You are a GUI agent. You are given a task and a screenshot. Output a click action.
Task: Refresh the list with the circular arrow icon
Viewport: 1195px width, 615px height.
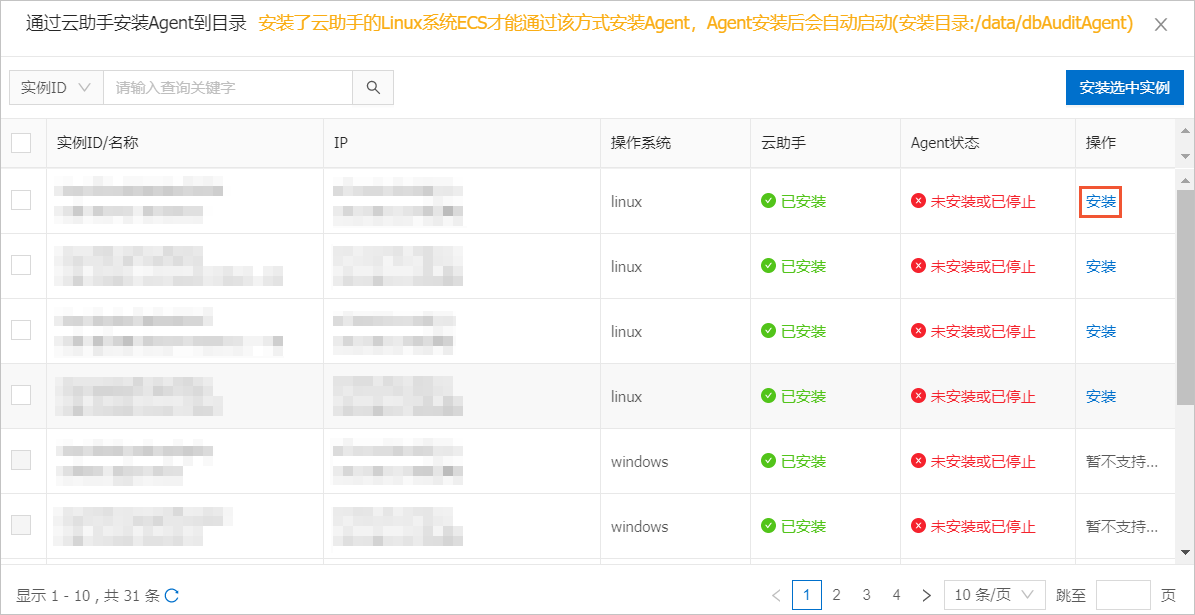[172, 595]
